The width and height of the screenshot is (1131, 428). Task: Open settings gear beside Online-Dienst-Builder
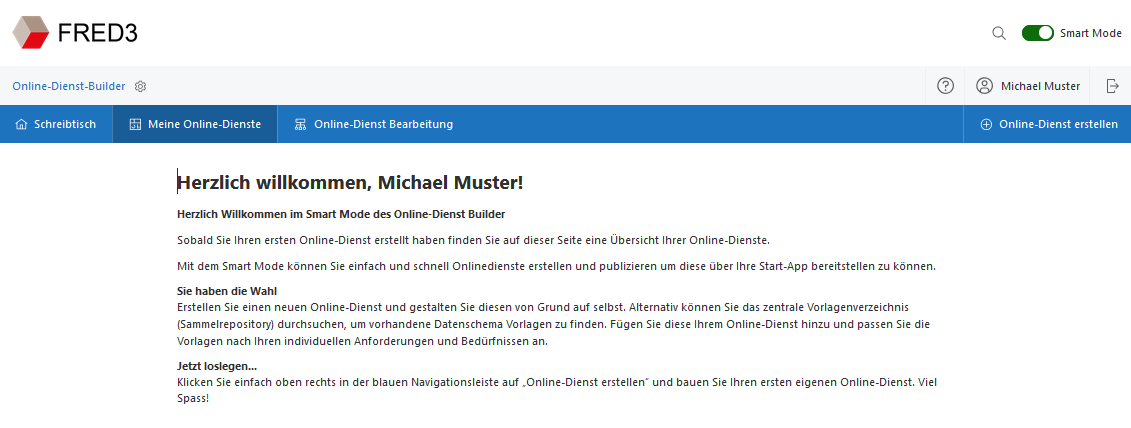[141, 86]
